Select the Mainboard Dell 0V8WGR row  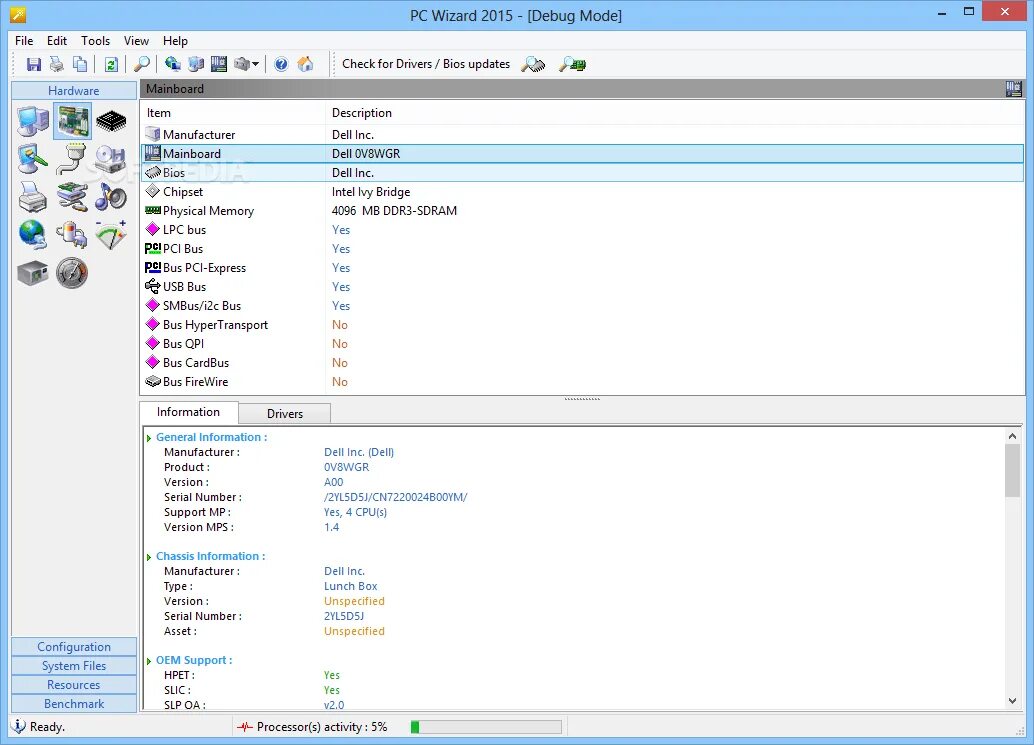(583, 154)
